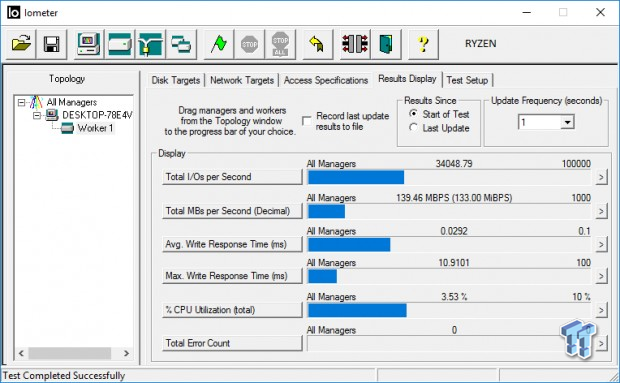The height and width of the screenshot is (383, 620).
Task: Save the test configuration file
Action: coord(52,44)
